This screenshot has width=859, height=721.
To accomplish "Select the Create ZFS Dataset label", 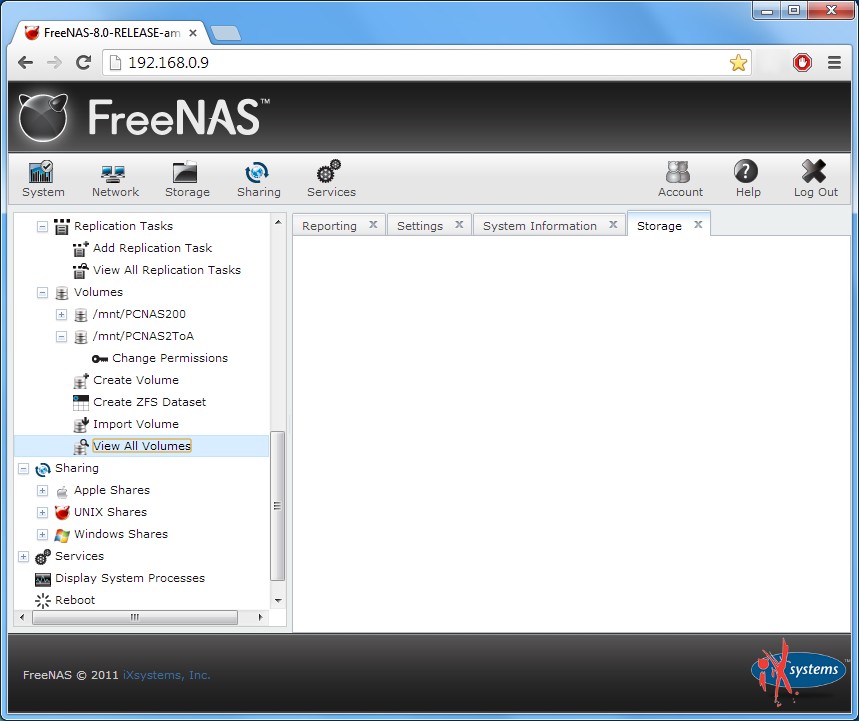I will (150, 402).
